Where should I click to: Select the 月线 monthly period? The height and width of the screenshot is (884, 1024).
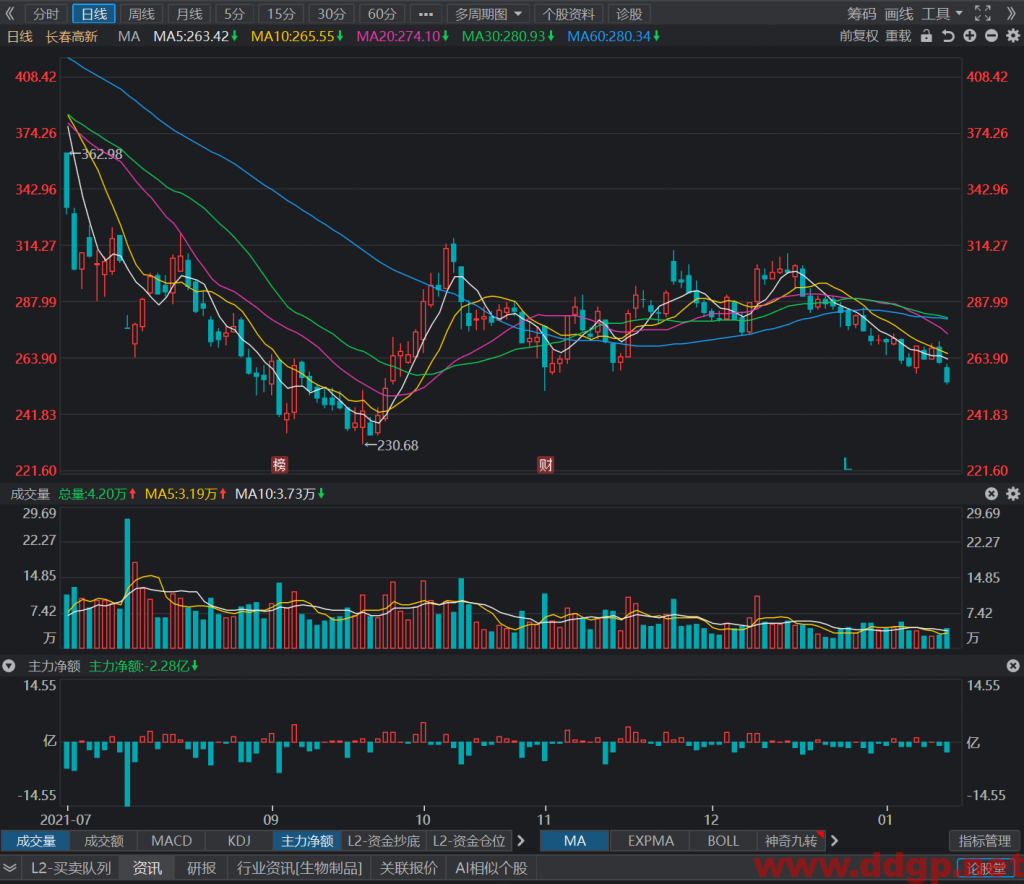click(189, 14)
